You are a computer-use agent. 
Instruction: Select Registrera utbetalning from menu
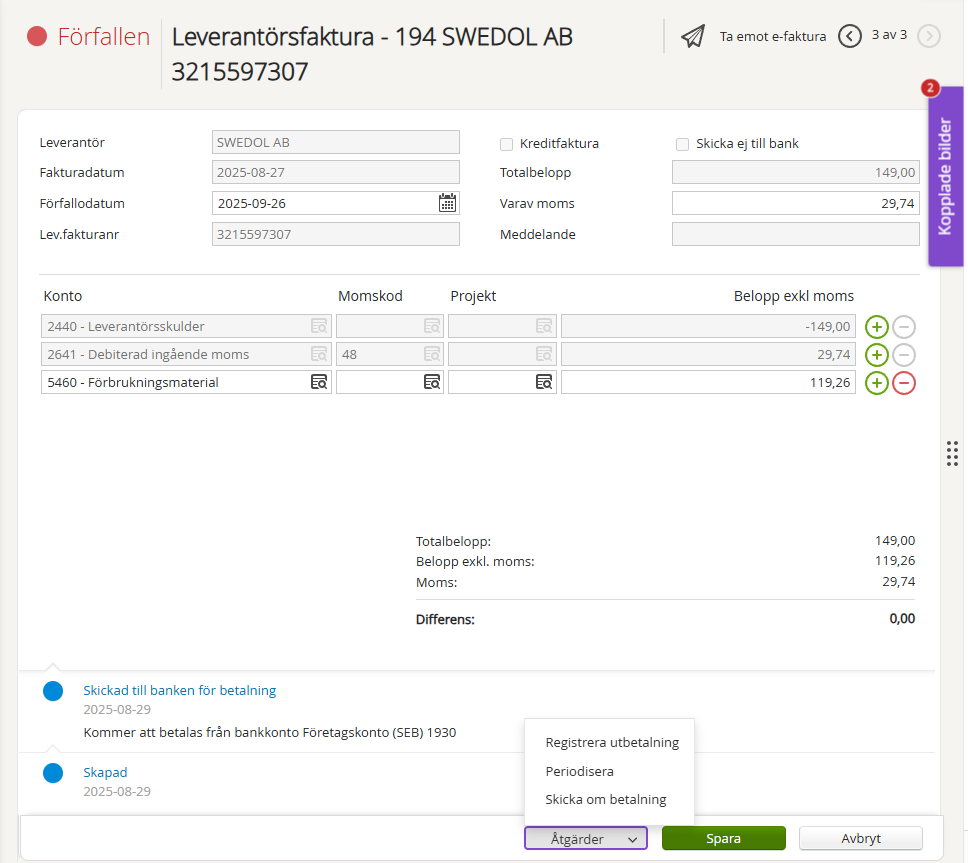612,743
